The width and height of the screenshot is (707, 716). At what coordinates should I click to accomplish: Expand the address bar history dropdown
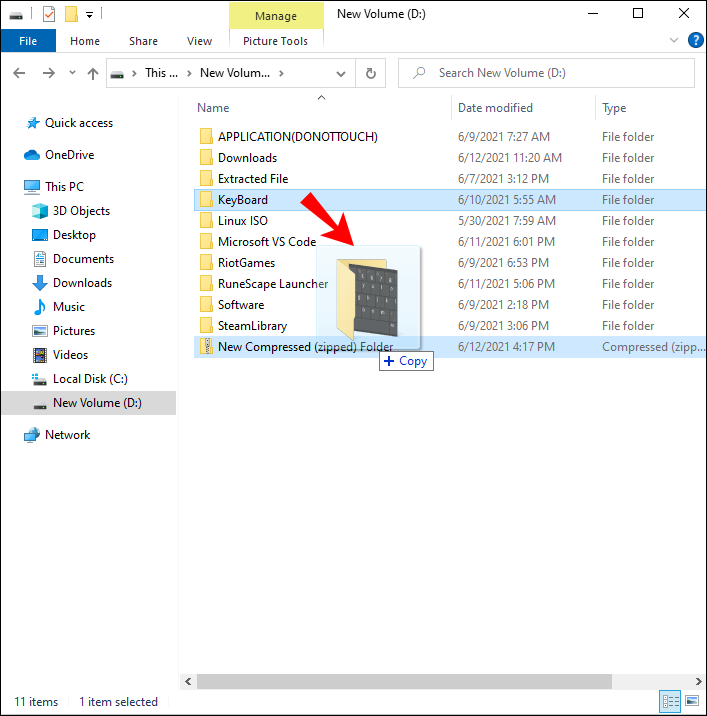click(341, 74)
